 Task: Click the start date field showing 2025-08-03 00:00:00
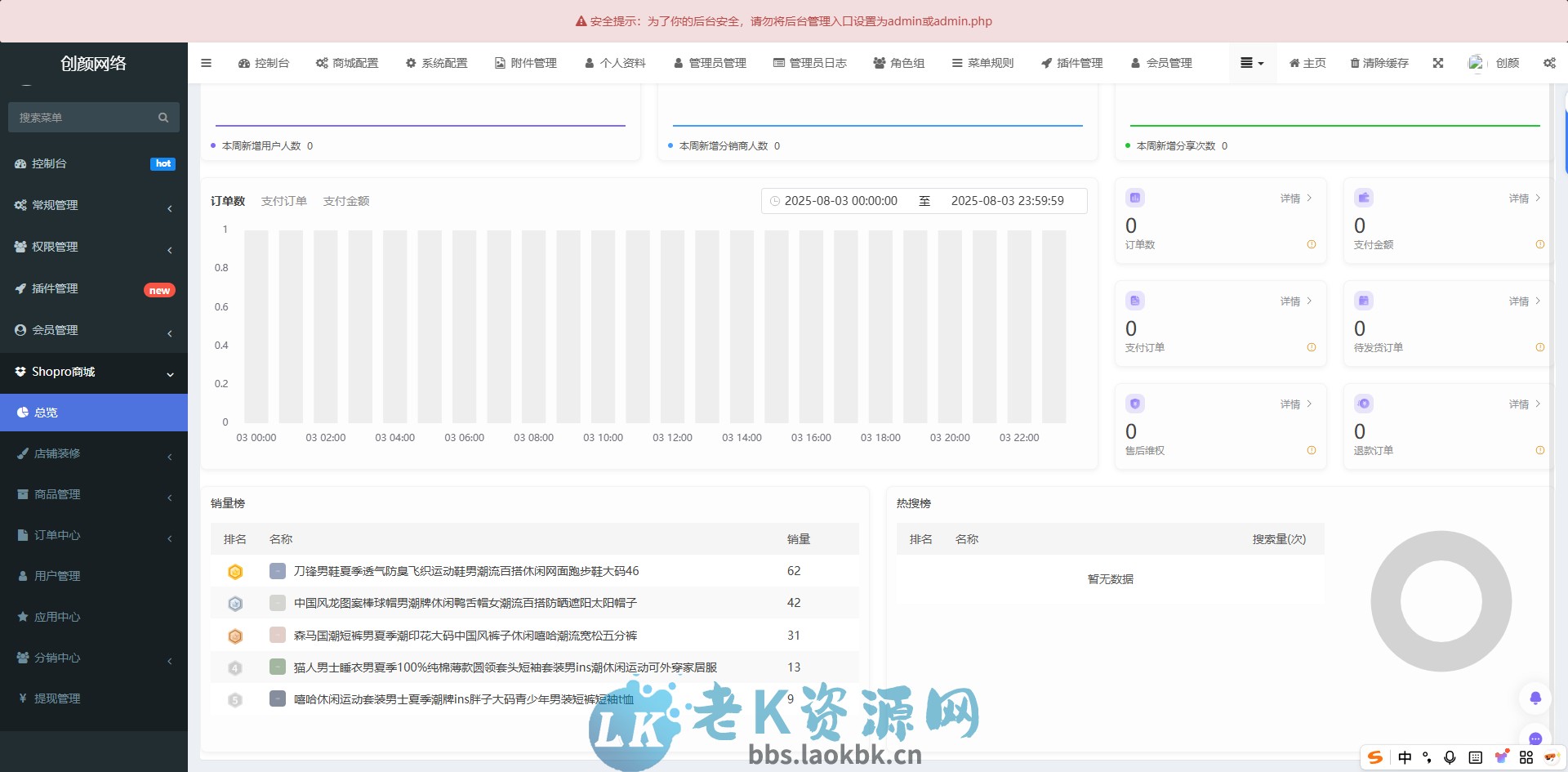tap(840, 200)
